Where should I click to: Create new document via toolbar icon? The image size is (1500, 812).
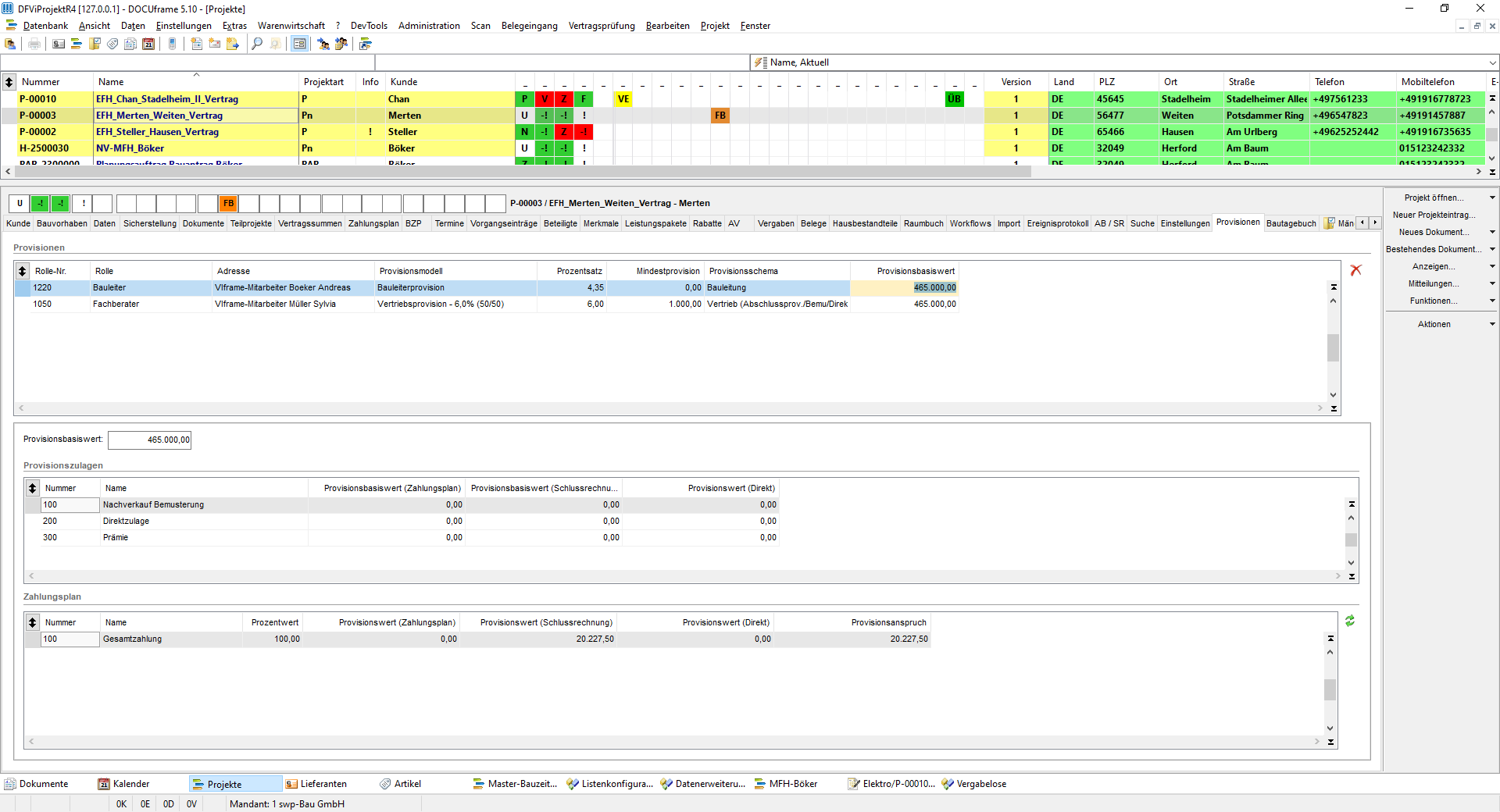click(x=197, y=44)
